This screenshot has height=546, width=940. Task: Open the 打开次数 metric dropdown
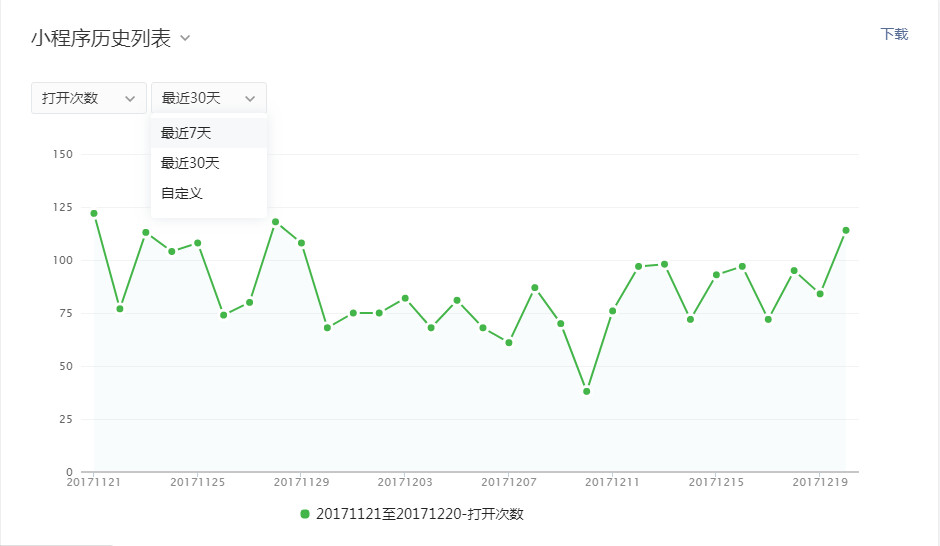click(x=89, y=98)
